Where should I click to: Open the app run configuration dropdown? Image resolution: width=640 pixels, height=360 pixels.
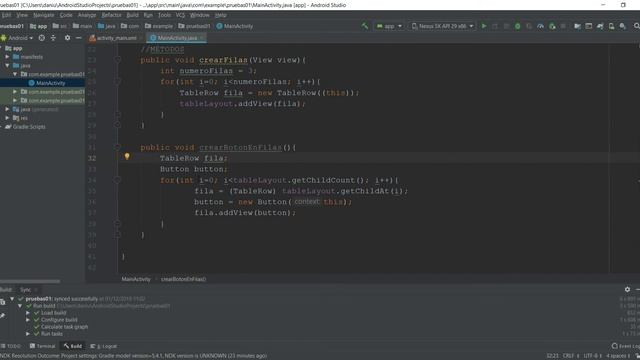[x=389, y=26]
